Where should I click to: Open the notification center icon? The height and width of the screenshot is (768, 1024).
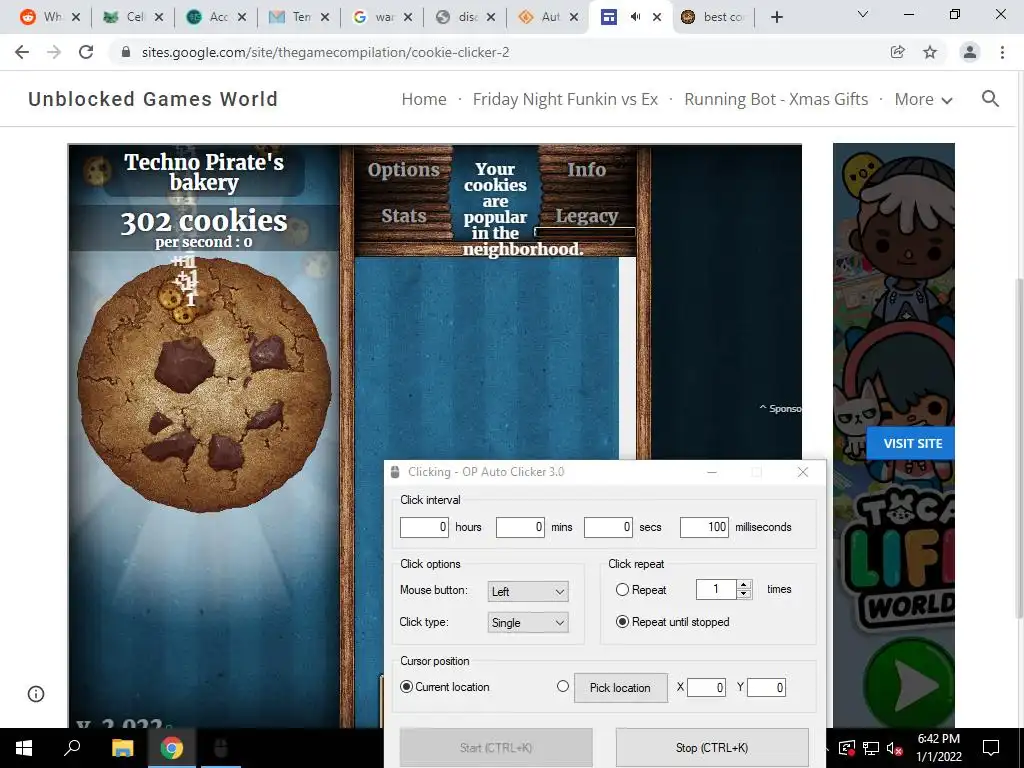(991, 747)
